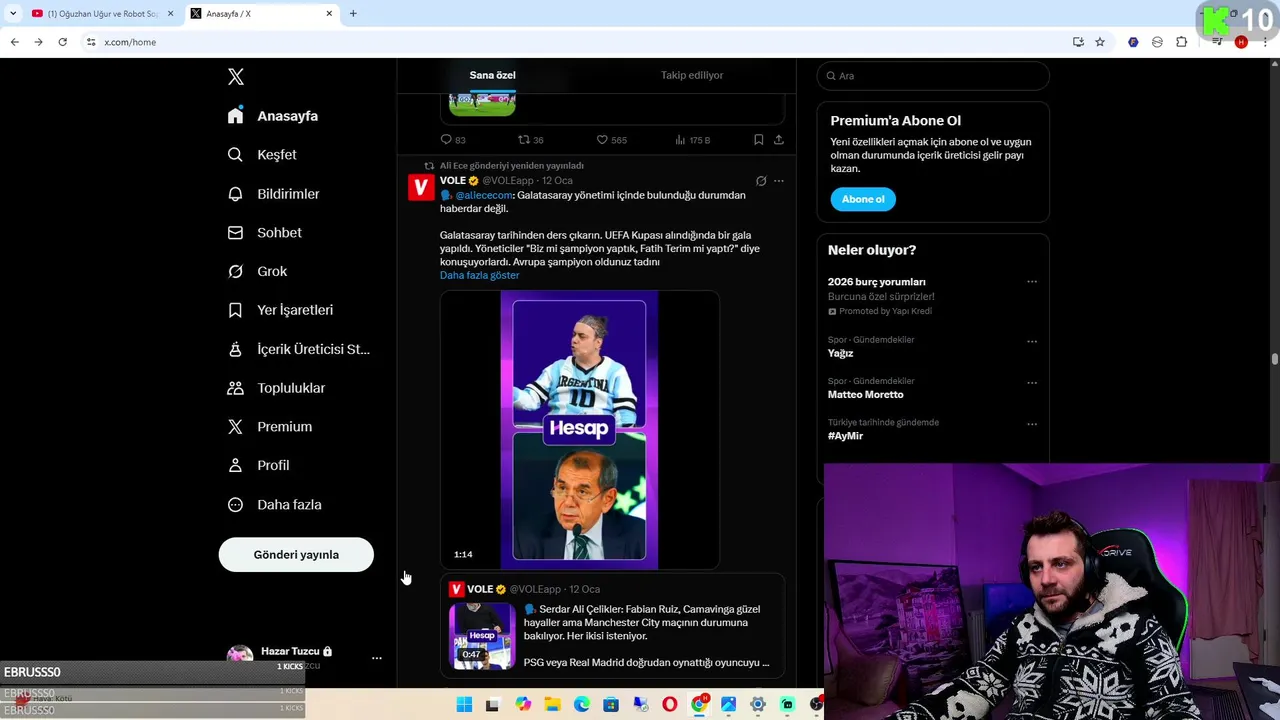Open Yer İşaretleri bookmarks

(280, 310)
